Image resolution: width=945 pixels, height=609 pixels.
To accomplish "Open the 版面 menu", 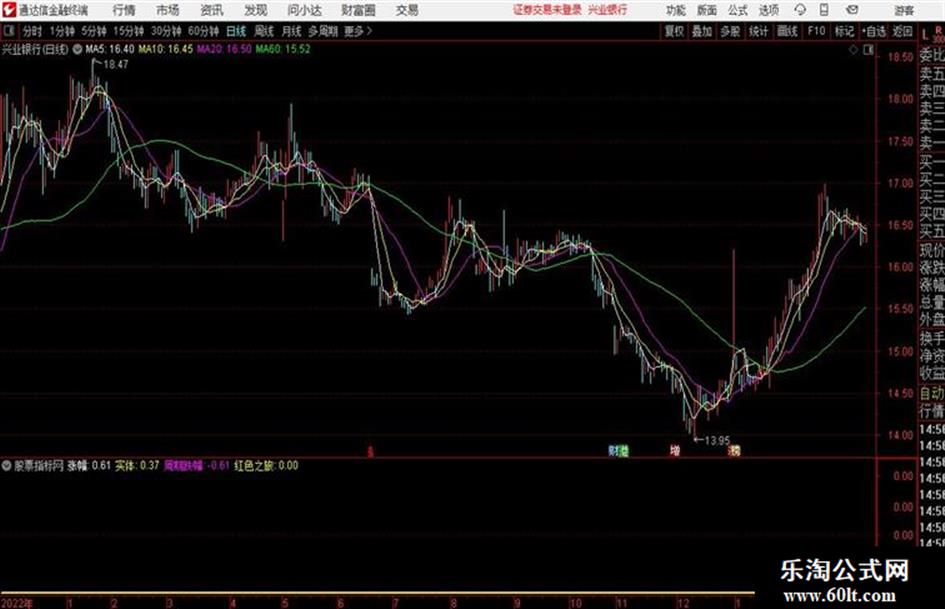I will (706, 10).
